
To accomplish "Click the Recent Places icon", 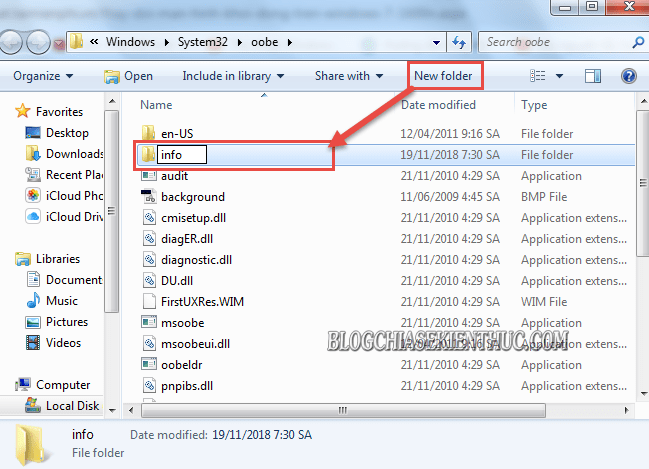I will (x=33, y=174).
